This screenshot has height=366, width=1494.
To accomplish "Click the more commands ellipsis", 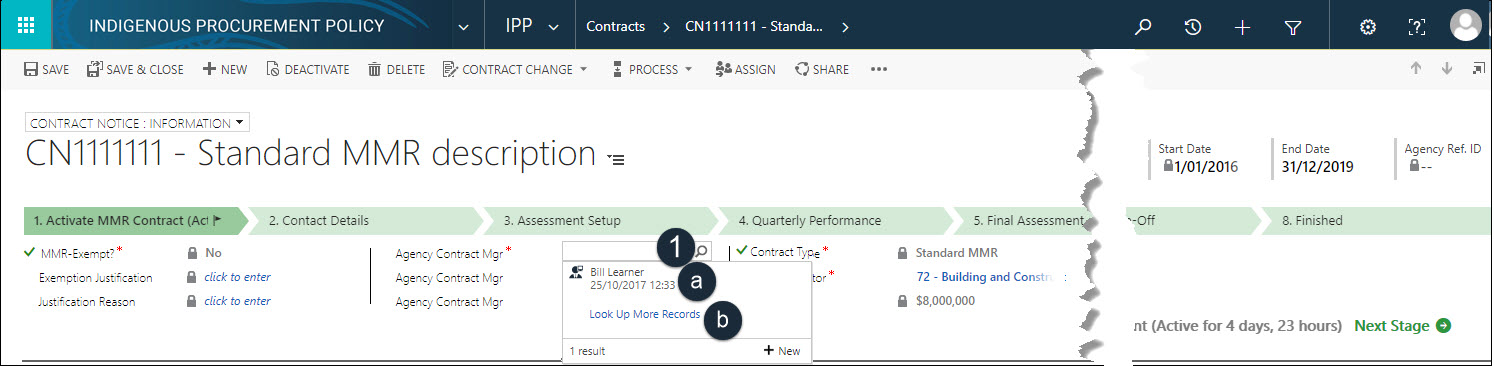I will coord(879,70).
